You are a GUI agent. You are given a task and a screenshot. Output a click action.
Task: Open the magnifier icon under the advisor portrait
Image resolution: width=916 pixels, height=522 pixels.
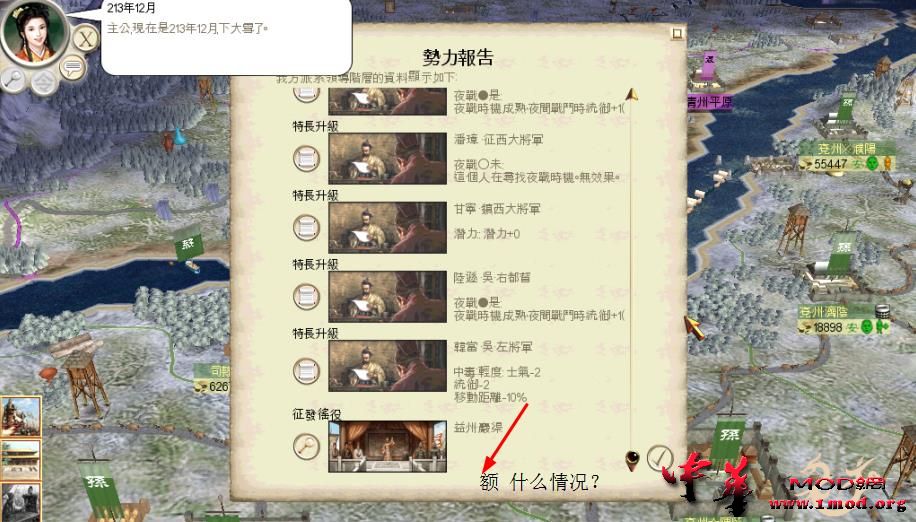(12, 80)
